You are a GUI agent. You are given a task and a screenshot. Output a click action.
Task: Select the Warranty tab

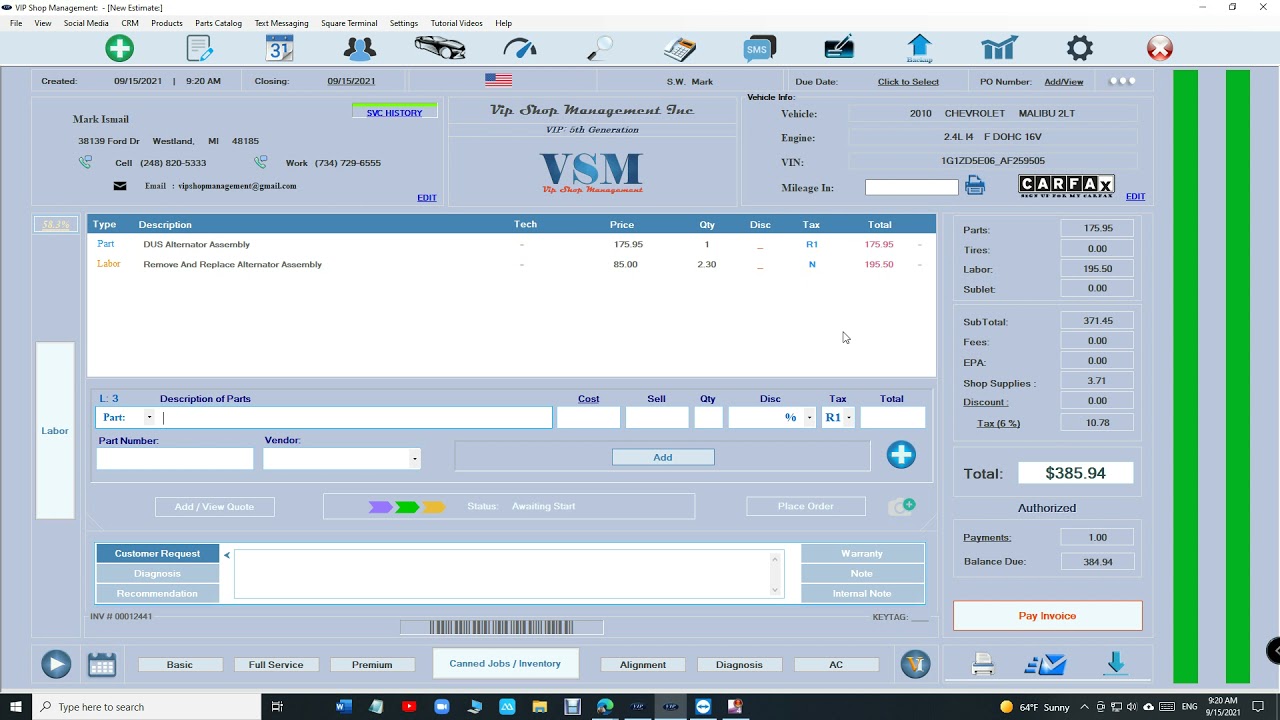tap(862, 553)
